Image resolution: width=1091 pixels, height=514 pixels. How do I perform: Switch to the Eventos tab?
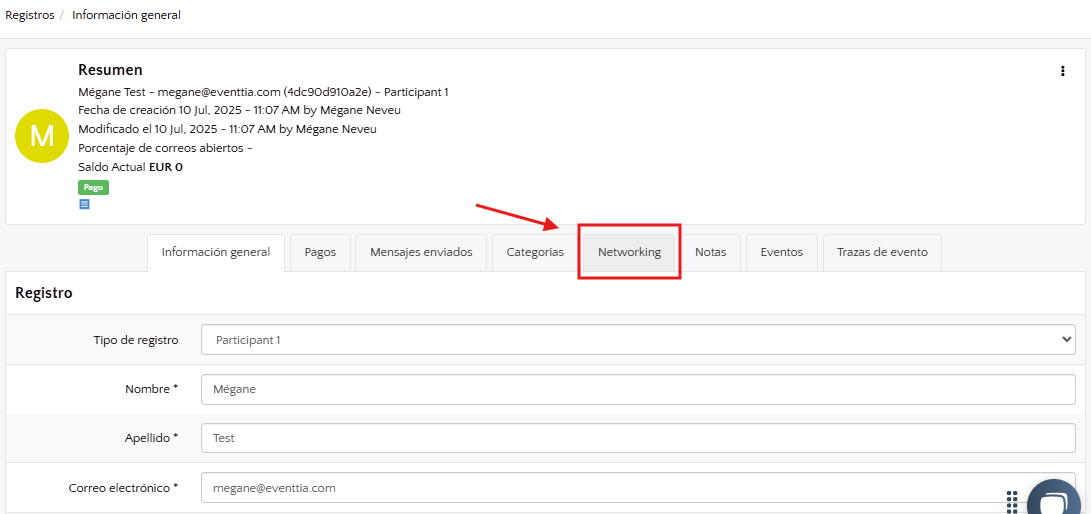(781, 252)
